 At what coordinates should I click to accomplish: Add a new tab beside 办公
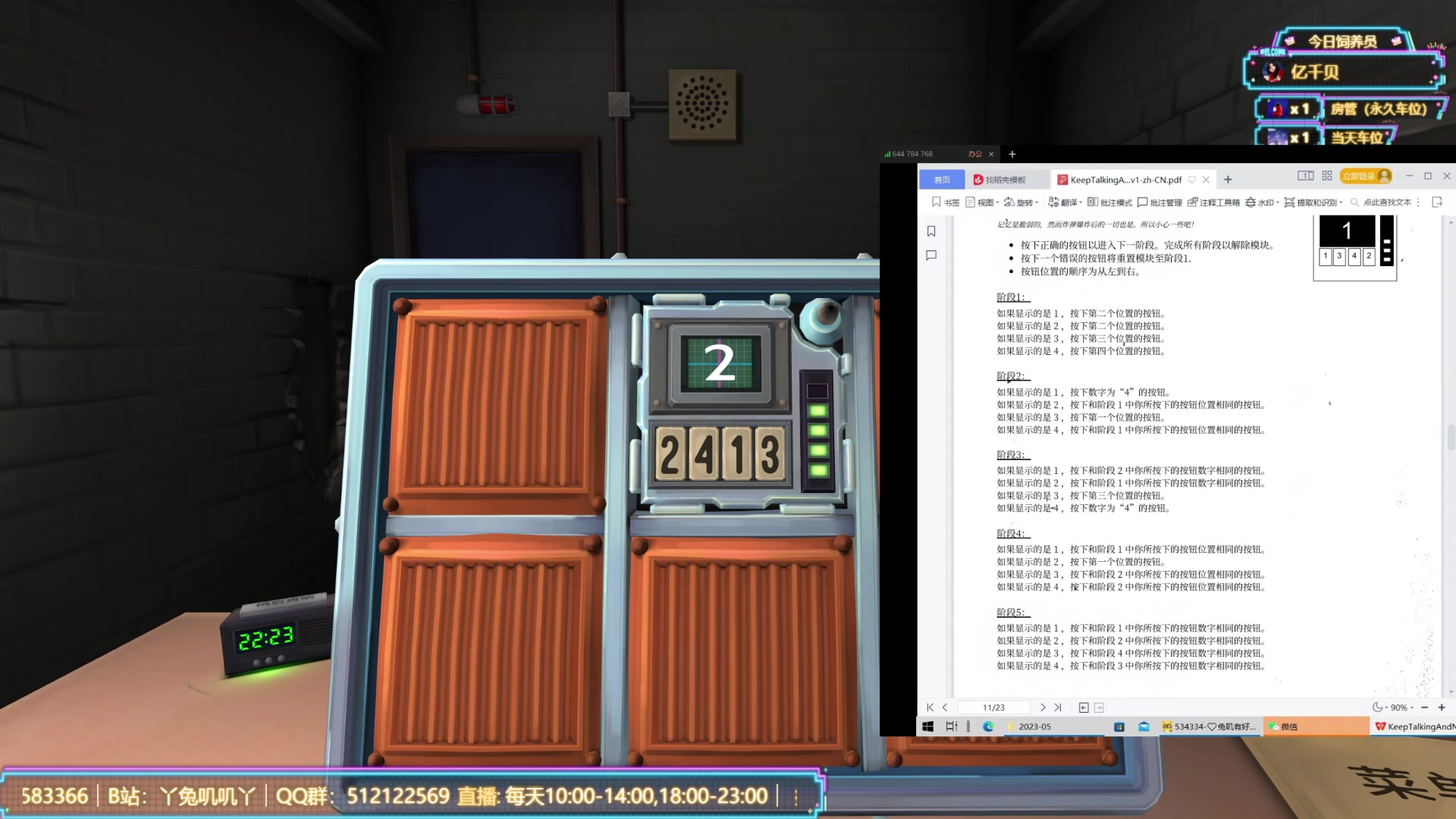pyautogui.click(x=1012, y=154)
